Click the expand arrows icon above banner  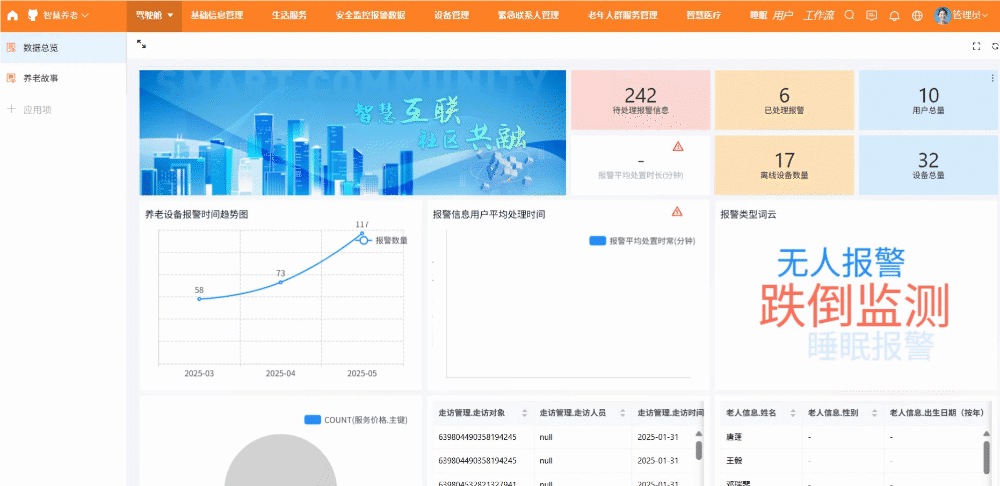[141, 45]
